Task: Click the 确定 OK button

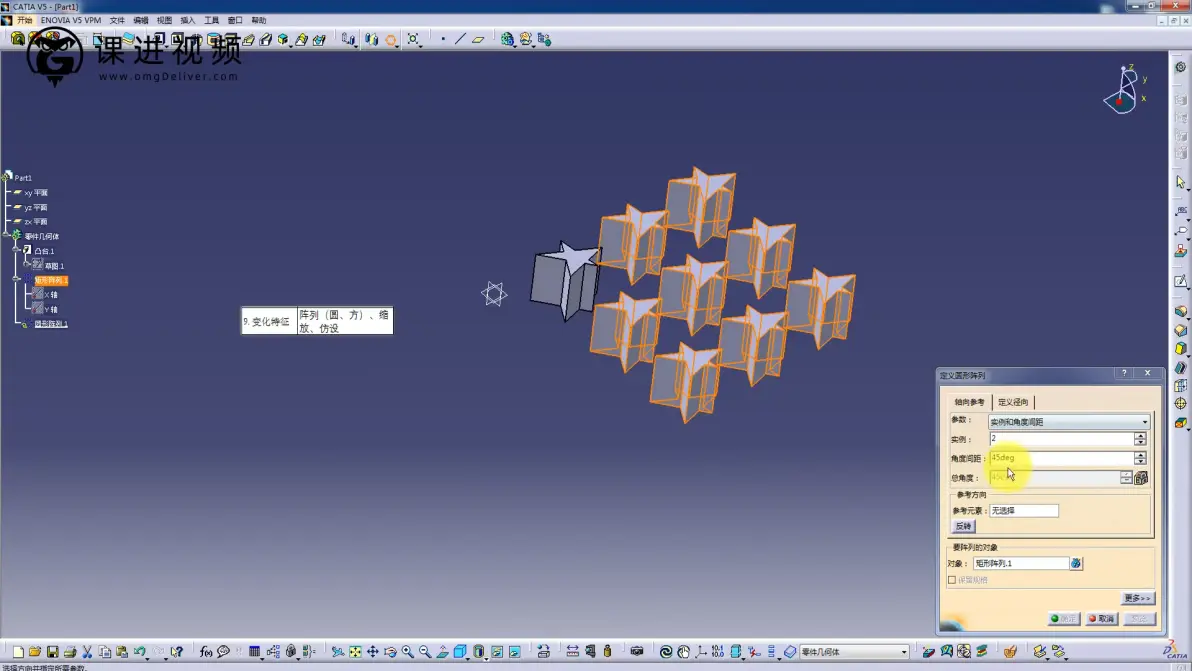Action: pyautogui.click(x=1064, y=619)
